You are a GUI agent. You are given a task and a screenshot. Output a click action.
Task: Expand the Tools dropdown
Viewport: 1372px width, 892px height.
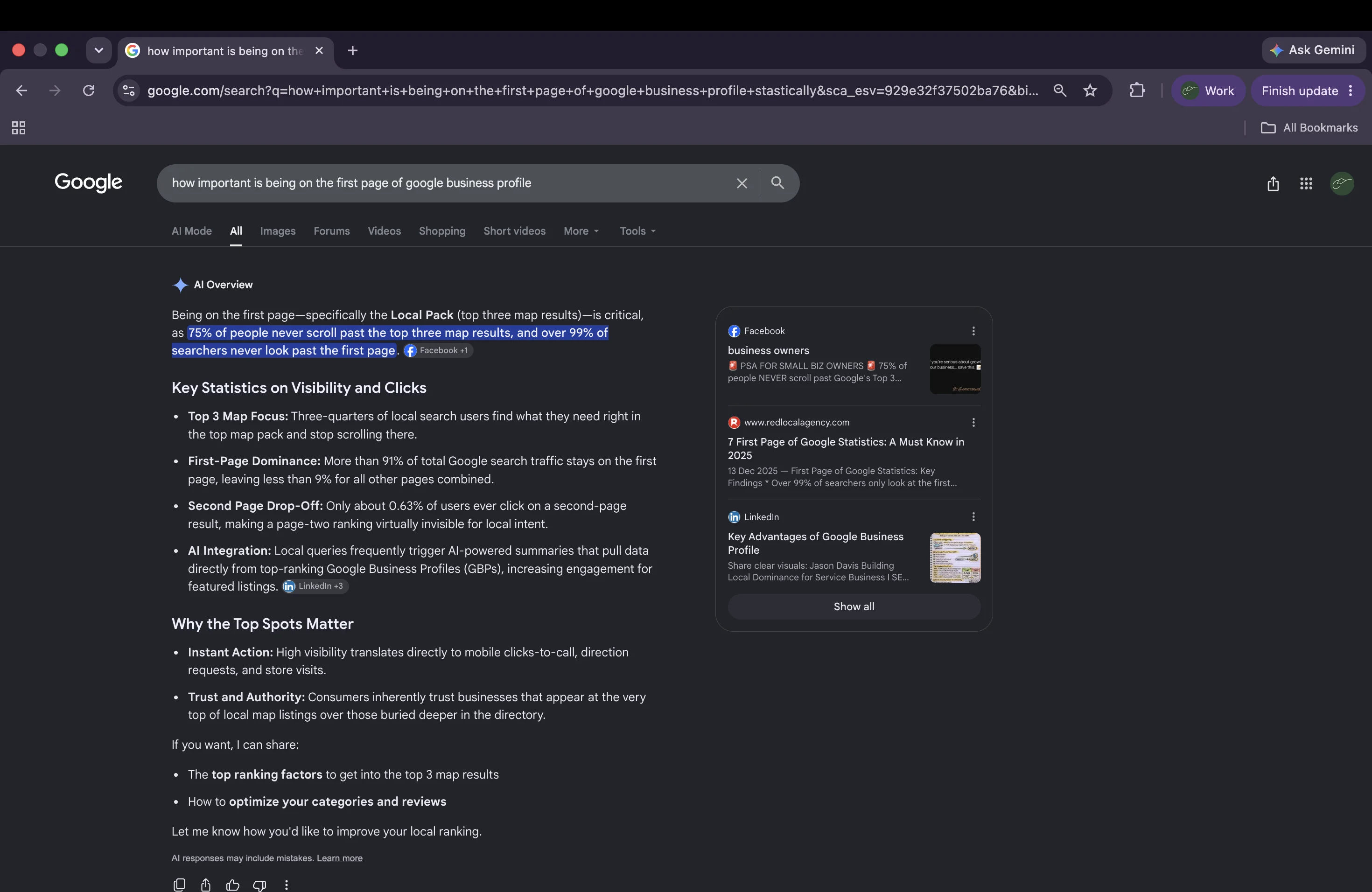tap(637, 231)
